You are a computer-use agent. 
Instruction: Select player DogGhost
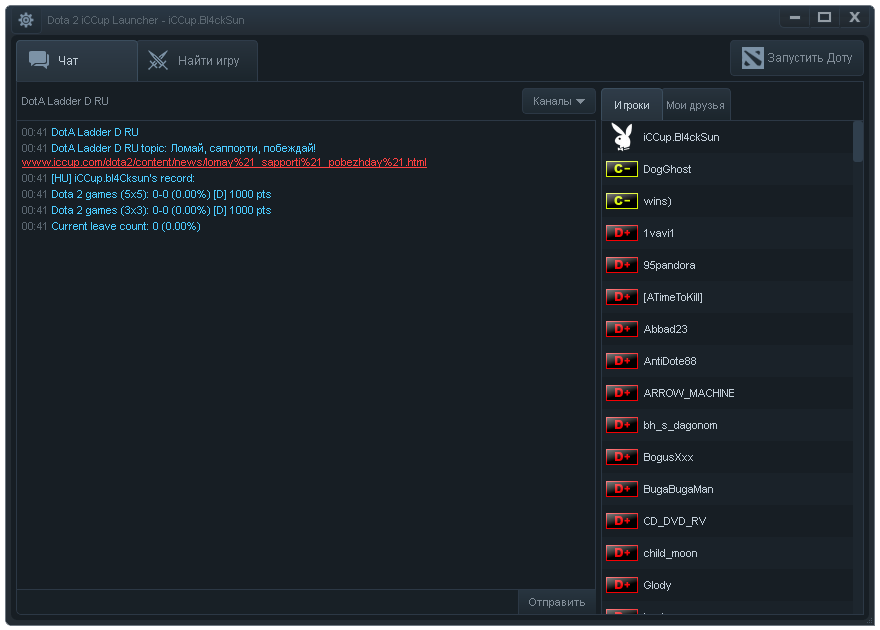(x=727, y=169)
